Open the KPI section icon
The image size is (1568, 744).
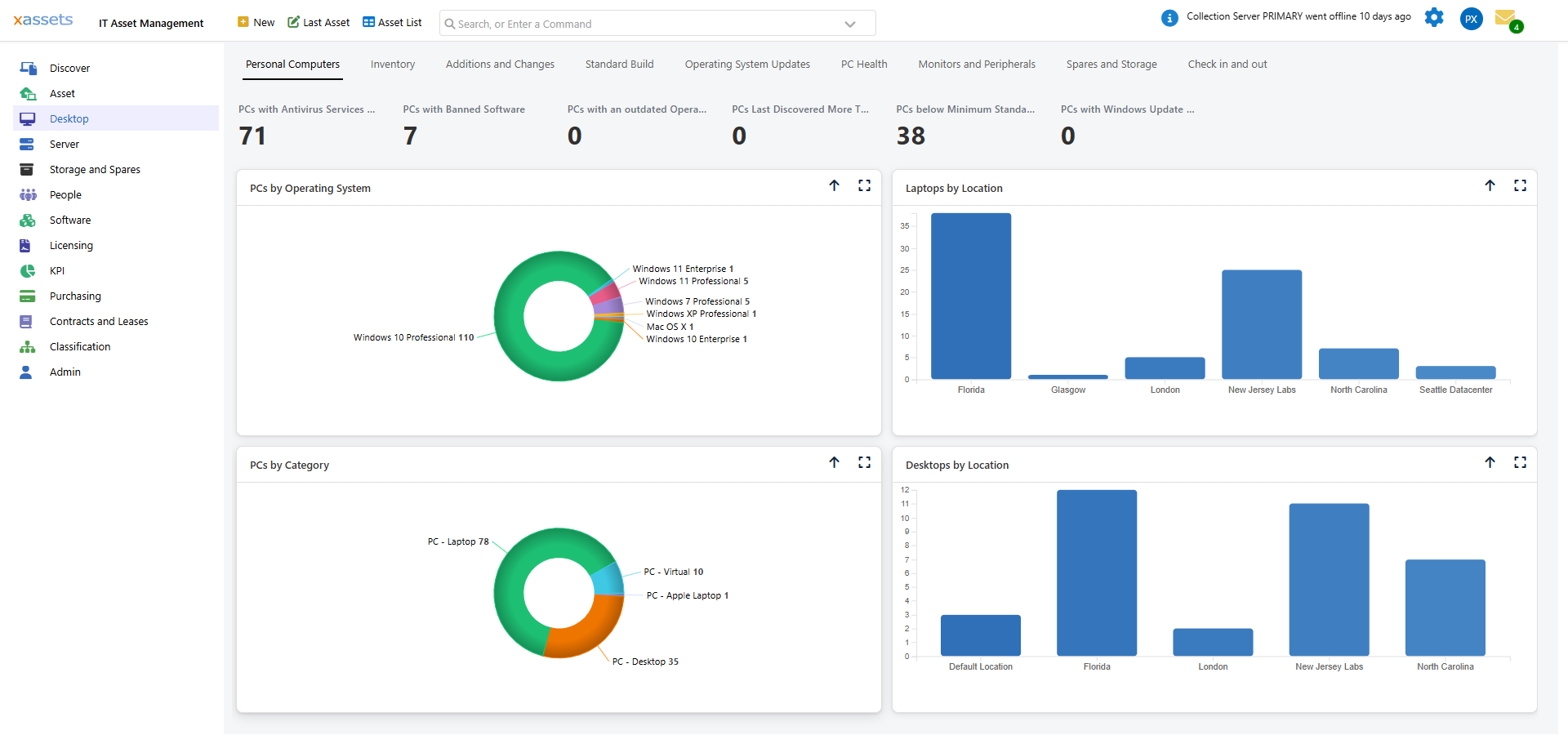pyautogui.click(x=28, y=270)
